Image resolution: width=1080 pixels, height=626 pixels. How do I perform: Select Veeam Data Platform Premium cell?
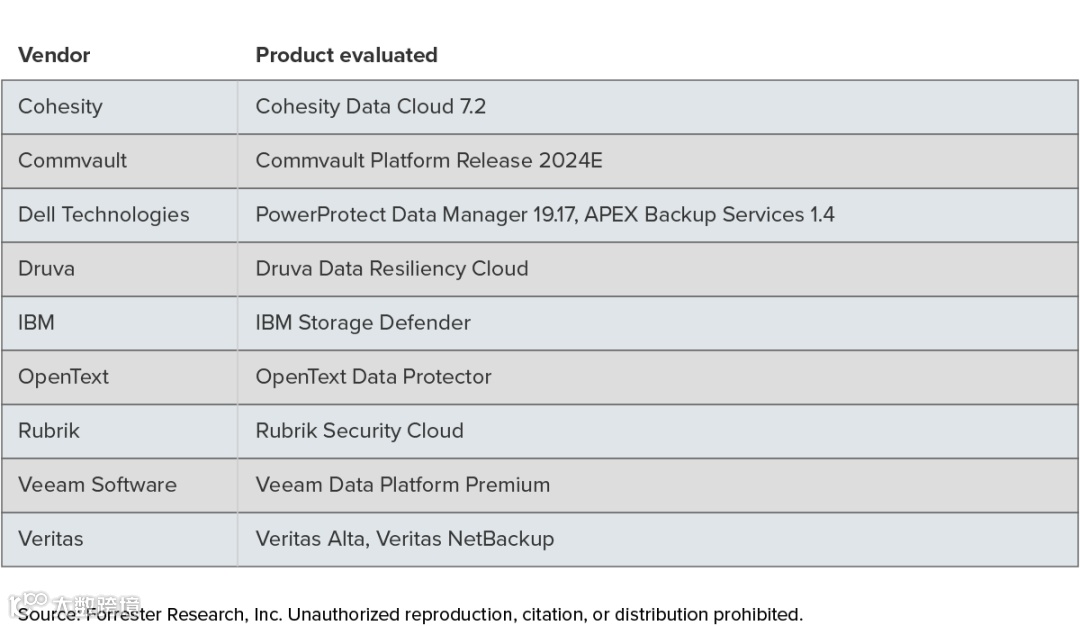click(403, 485)
